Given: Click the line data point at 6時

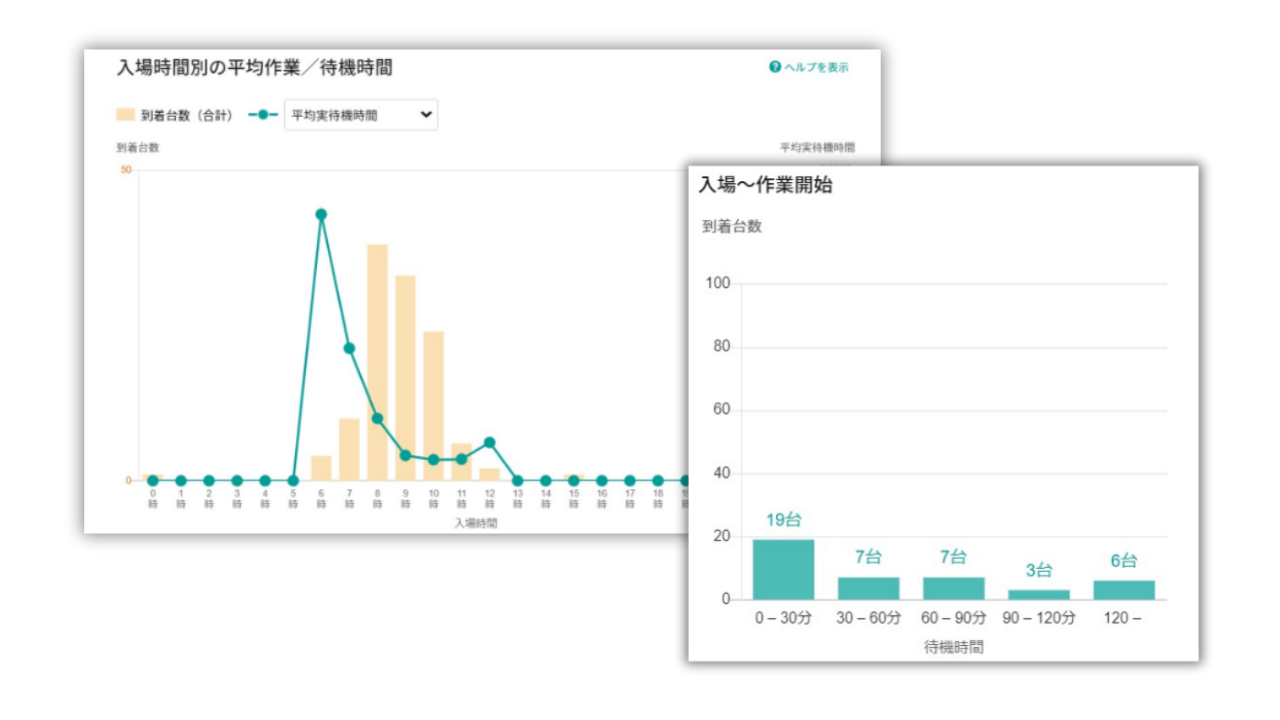Looking at the screenshot, I should tap(321, 214).
